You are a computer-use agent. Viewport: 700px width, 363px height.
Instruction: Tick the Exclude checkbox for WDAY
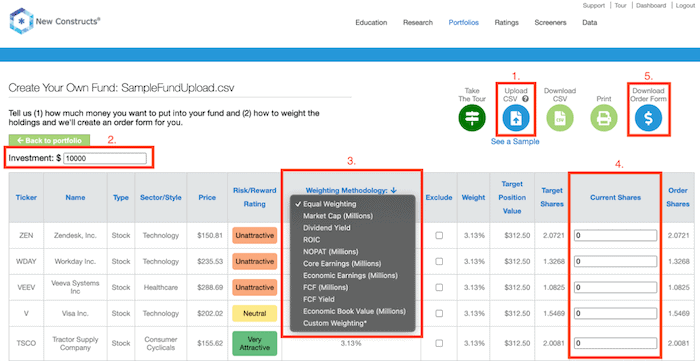[x=439, y=261]
